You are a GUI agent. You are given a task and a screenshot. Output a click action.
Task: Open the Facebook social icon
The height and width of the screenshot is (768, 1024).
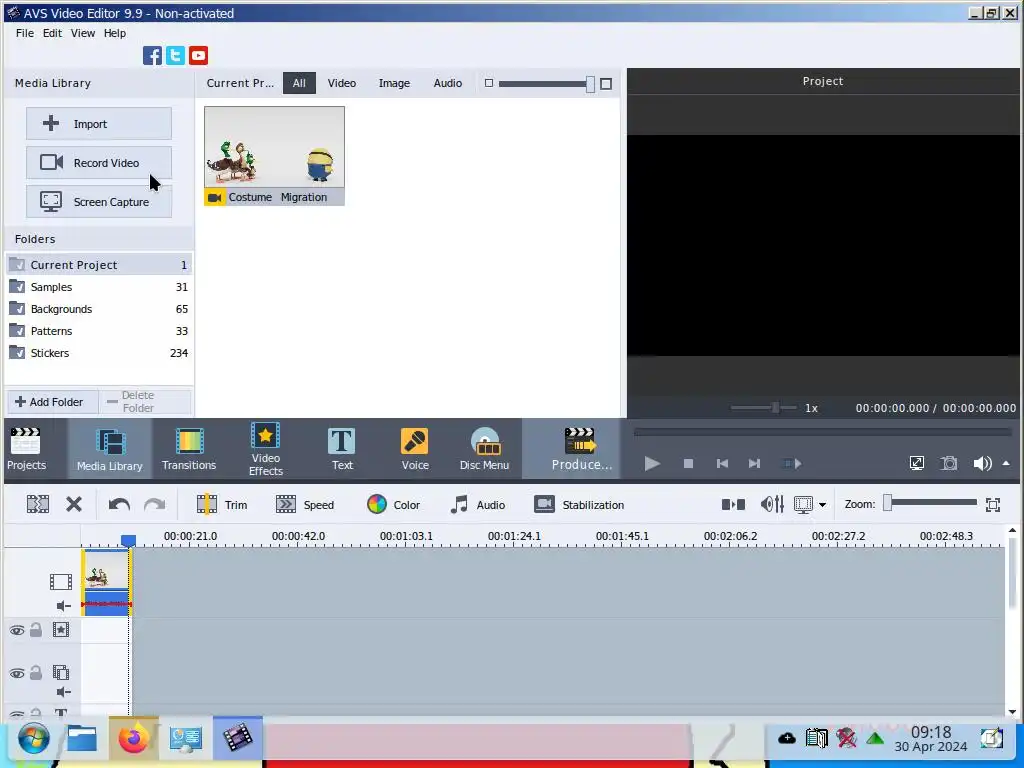(x=152, y=56)
